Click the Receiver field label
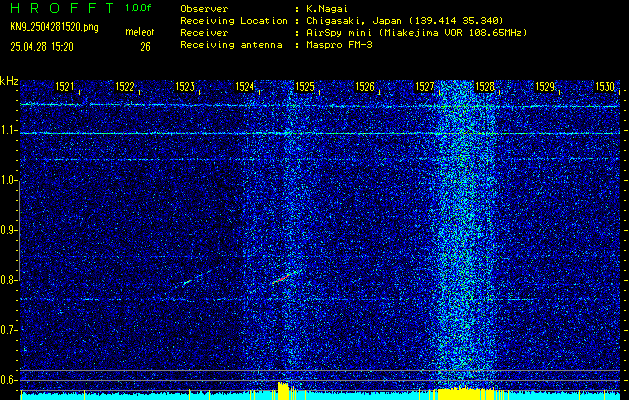This screenshot has height=400, width=629. [x=204, y=32]
